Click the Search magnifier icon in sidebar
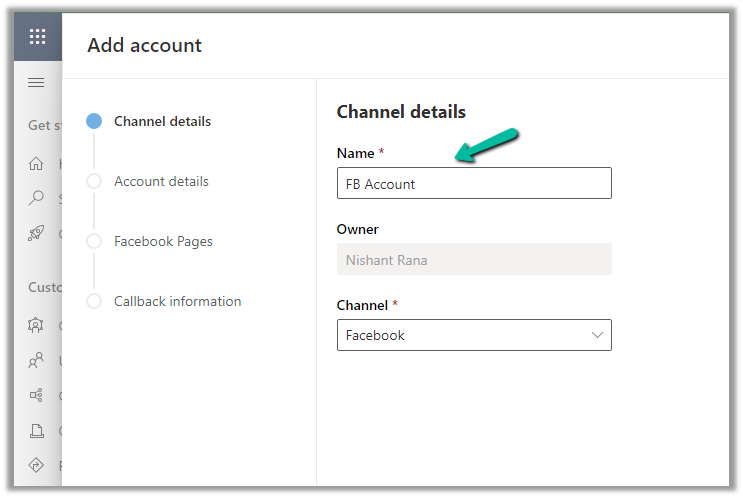The image size is (743, 498). pyautogui.click(x=36, y=198)
